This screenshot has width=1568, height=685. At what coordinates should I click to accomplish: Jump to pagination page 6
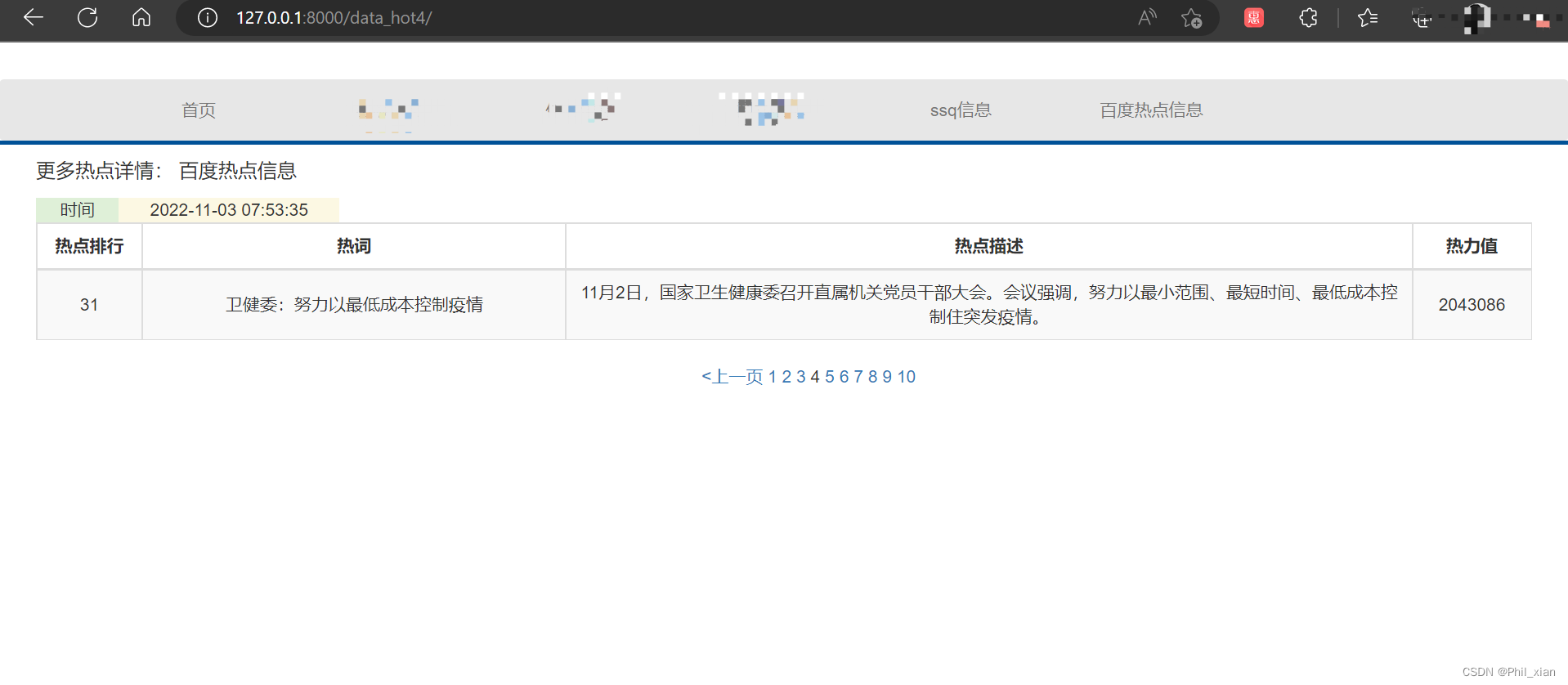pyautogui.click(x=844, y=377)
